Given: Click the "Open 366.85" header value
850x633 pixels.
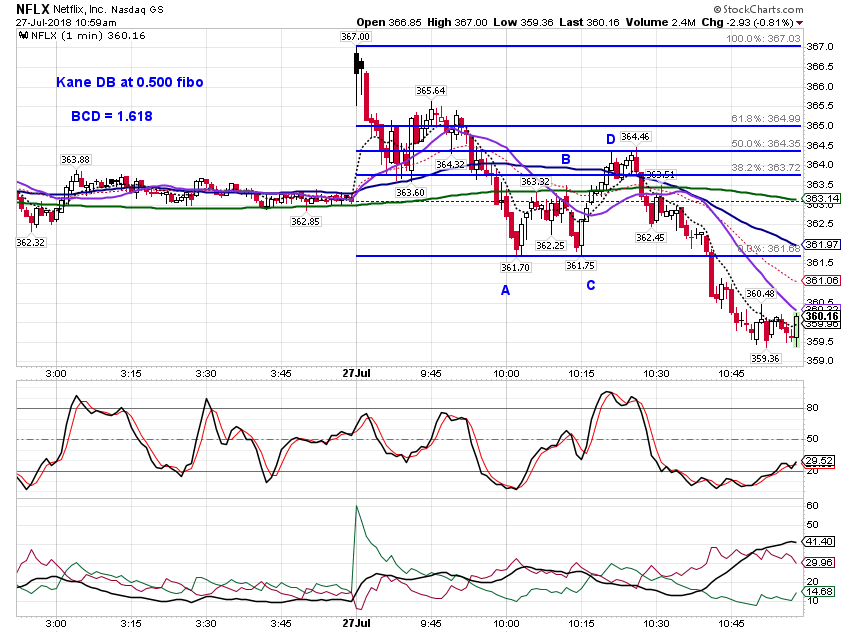Looking at the screenshot, I should point(389,22).
